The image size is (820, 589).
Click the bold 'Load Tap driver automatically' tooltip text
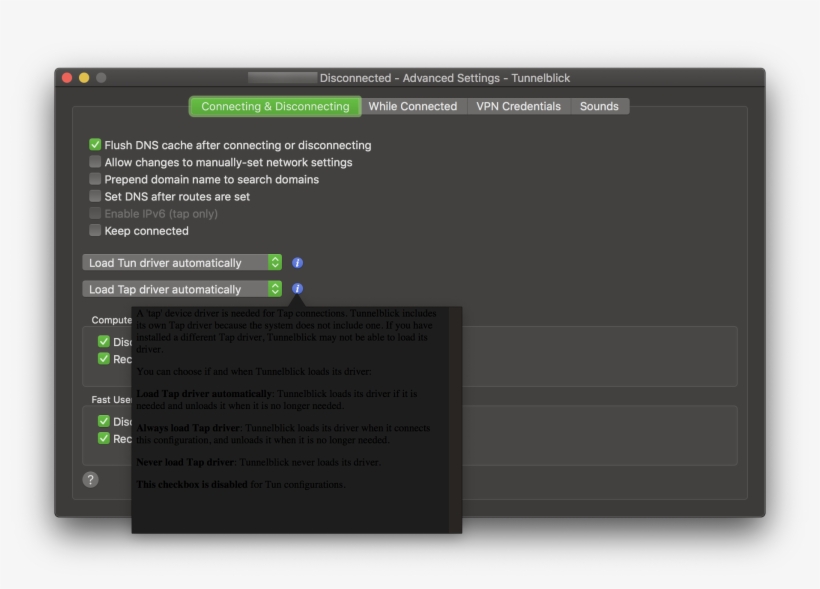[204, 394]
